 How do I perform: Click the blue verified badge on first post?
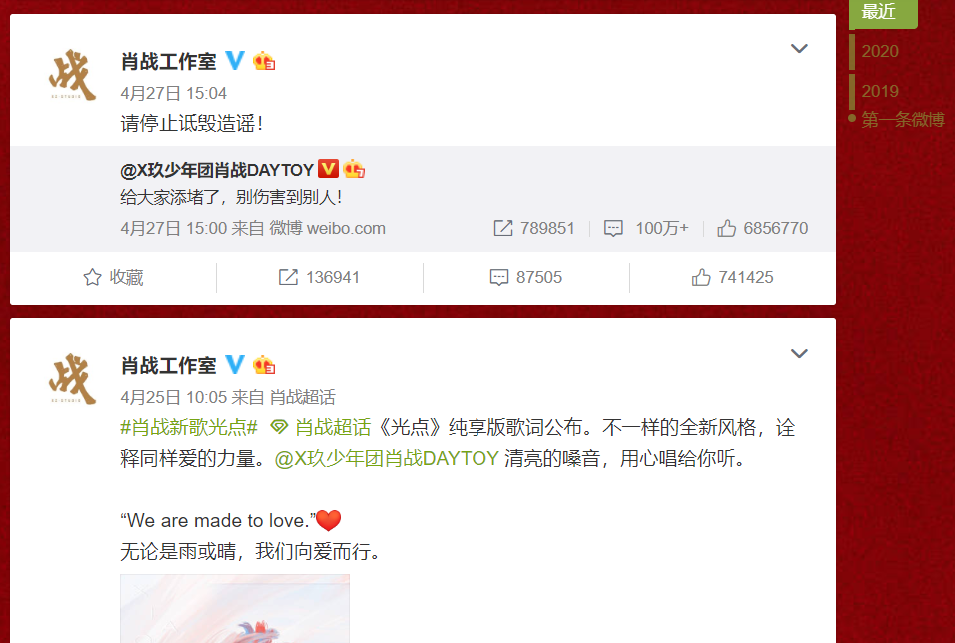(x=234, y=60)
